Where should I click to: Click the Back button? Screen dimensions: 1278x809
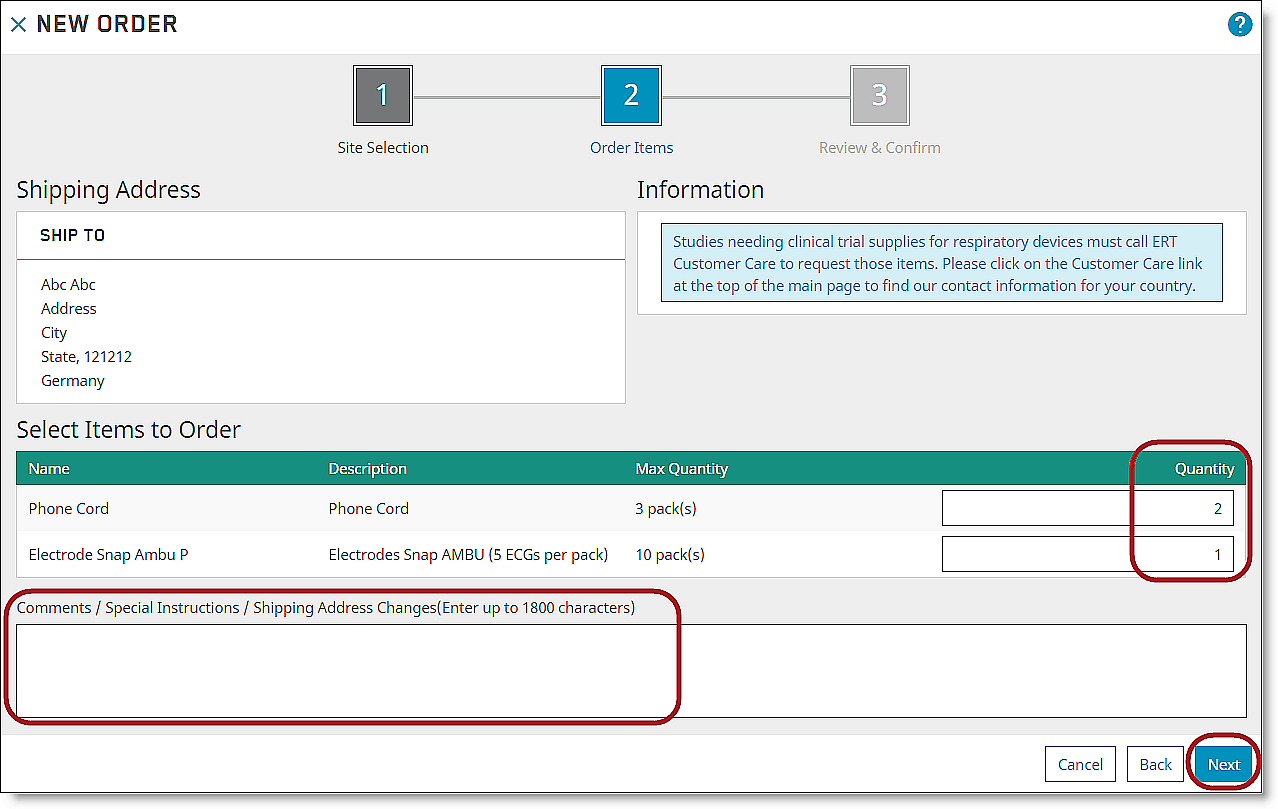click(1155, 764)
